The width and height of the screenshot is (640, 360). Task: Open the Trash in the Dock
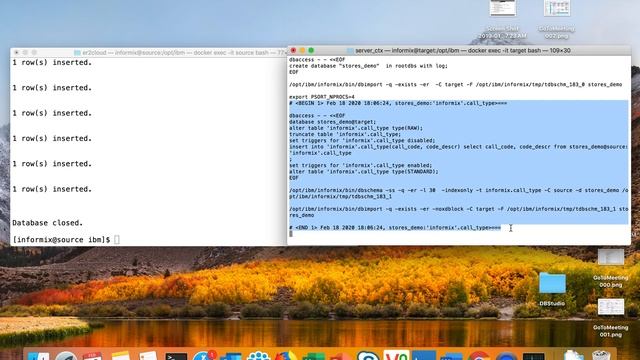pos(600,355)
